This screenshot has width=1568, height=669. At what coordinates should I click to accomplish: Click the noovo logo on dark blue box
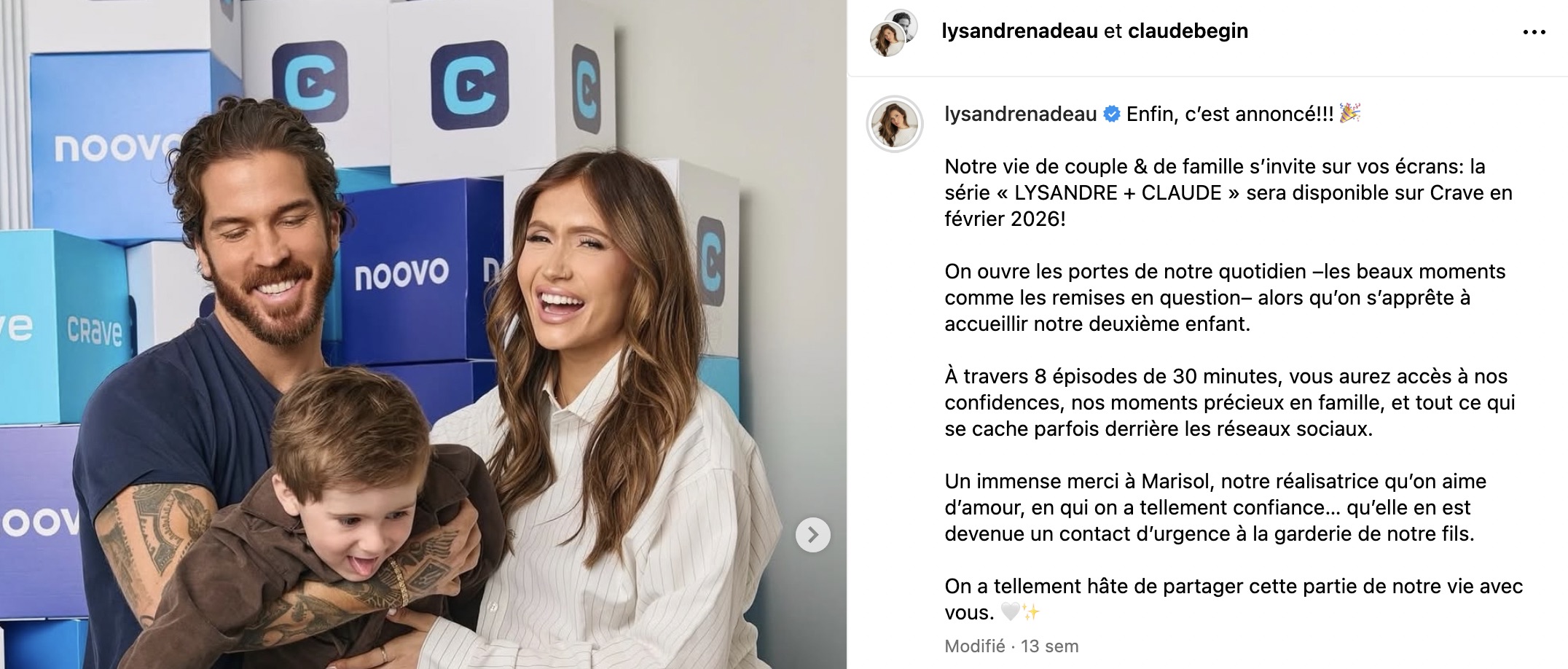(x=401, y=275)
